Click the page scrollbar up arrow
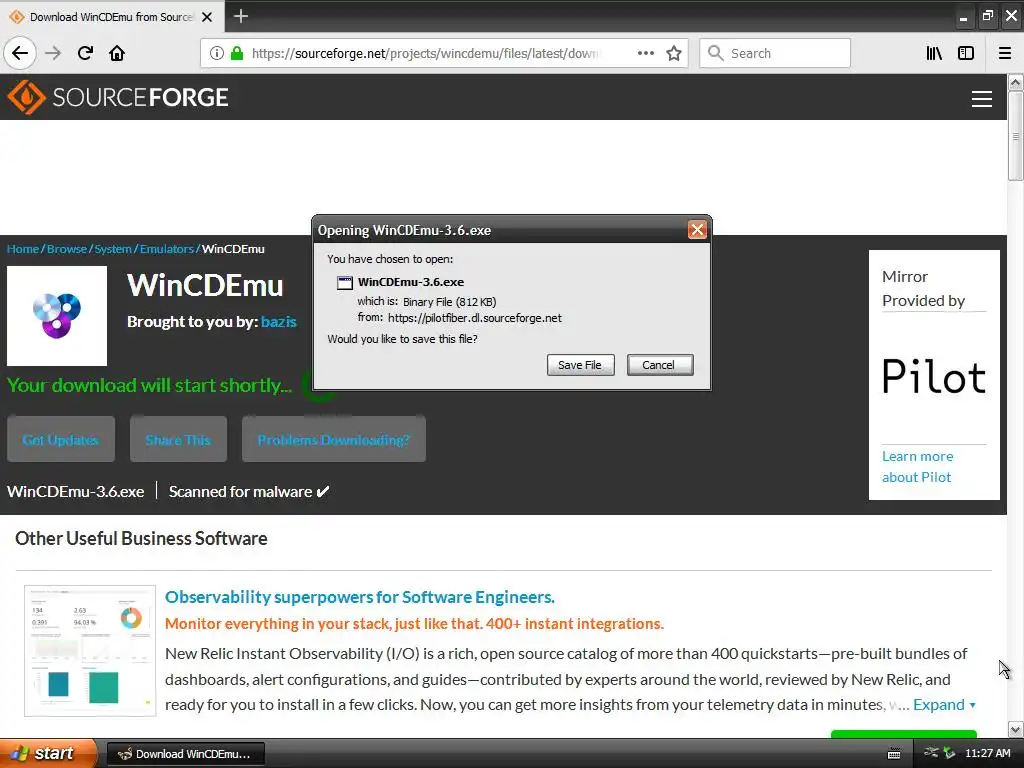1024x768 pixels. (x=1015, y=82)
